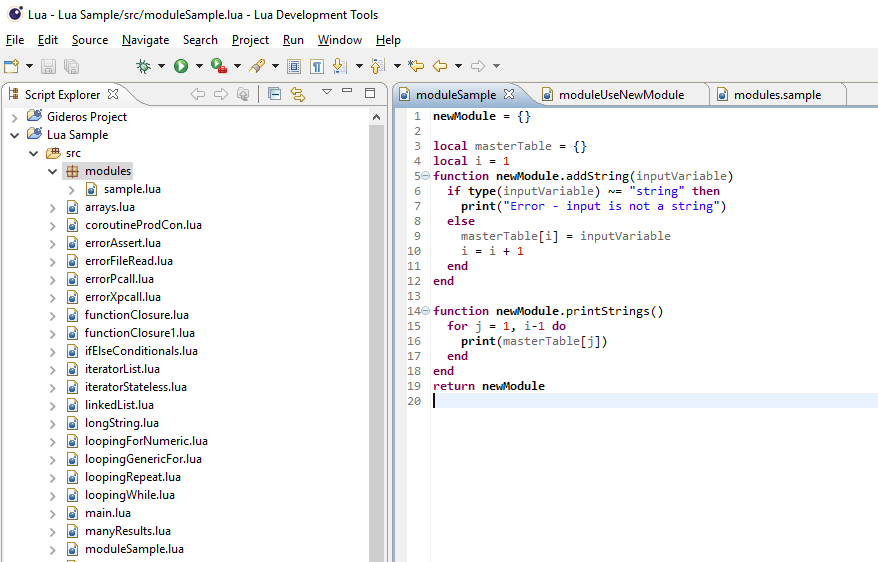
Task: Open the Forward history dropdown arrow
Action: [496, 66]
